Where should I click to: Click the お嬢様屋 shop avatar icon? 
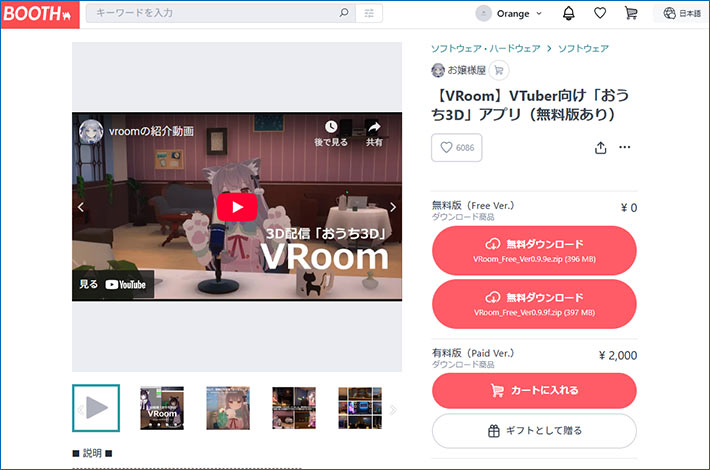click(438, 70)
